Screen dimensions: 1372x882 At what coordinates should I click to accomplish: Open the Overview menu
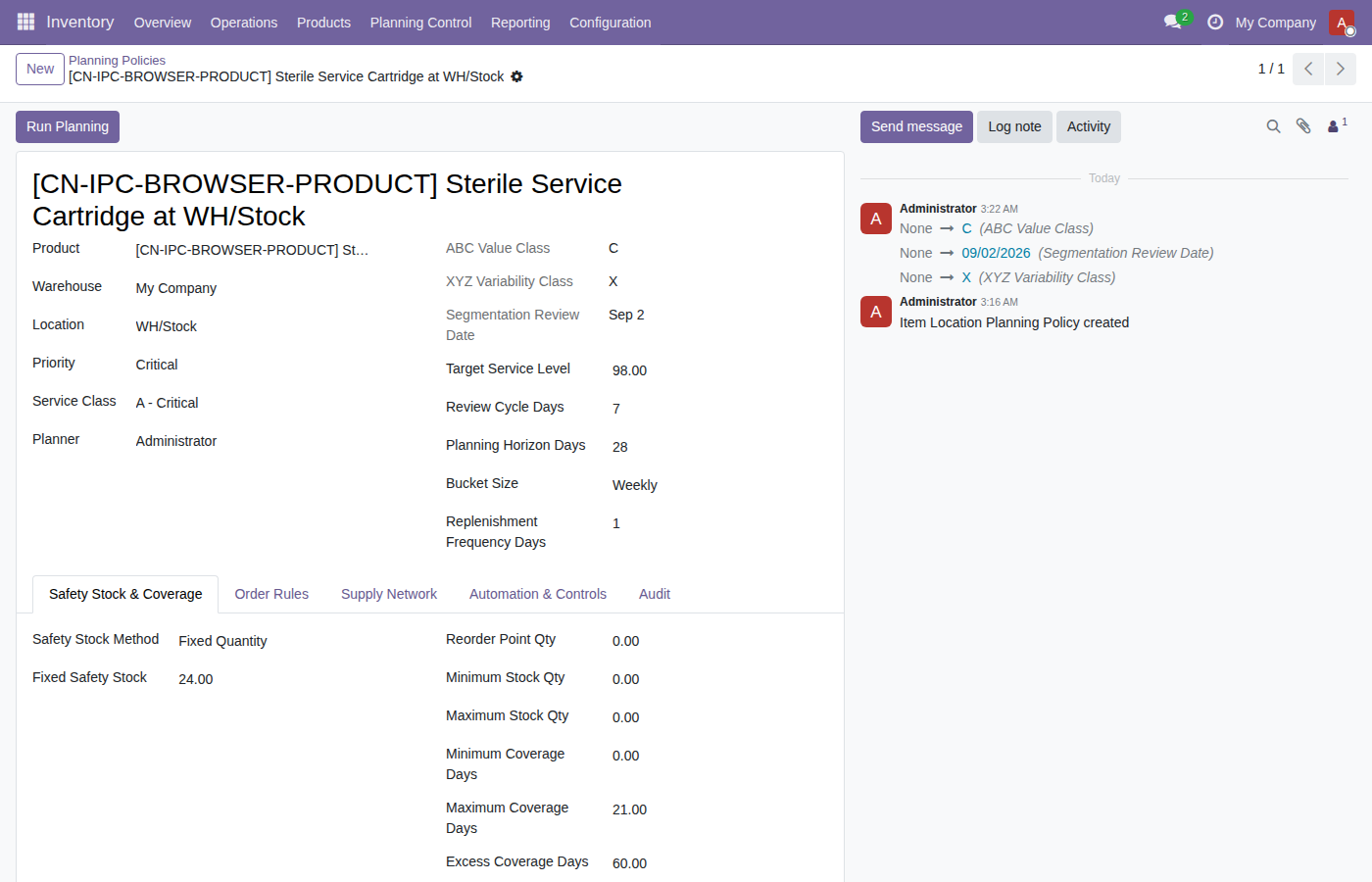coord(163,23)
